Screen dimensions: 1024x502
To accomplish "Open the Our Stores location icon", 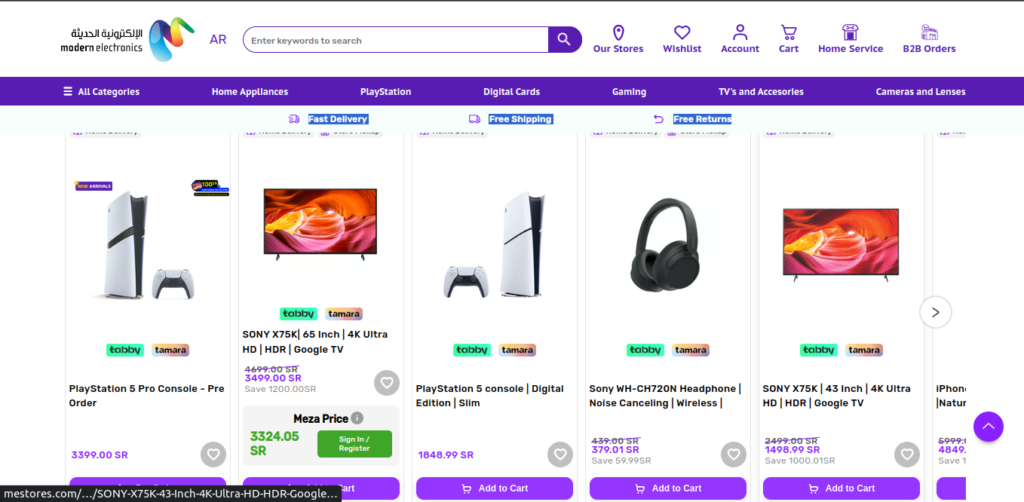I will (618, 33).
